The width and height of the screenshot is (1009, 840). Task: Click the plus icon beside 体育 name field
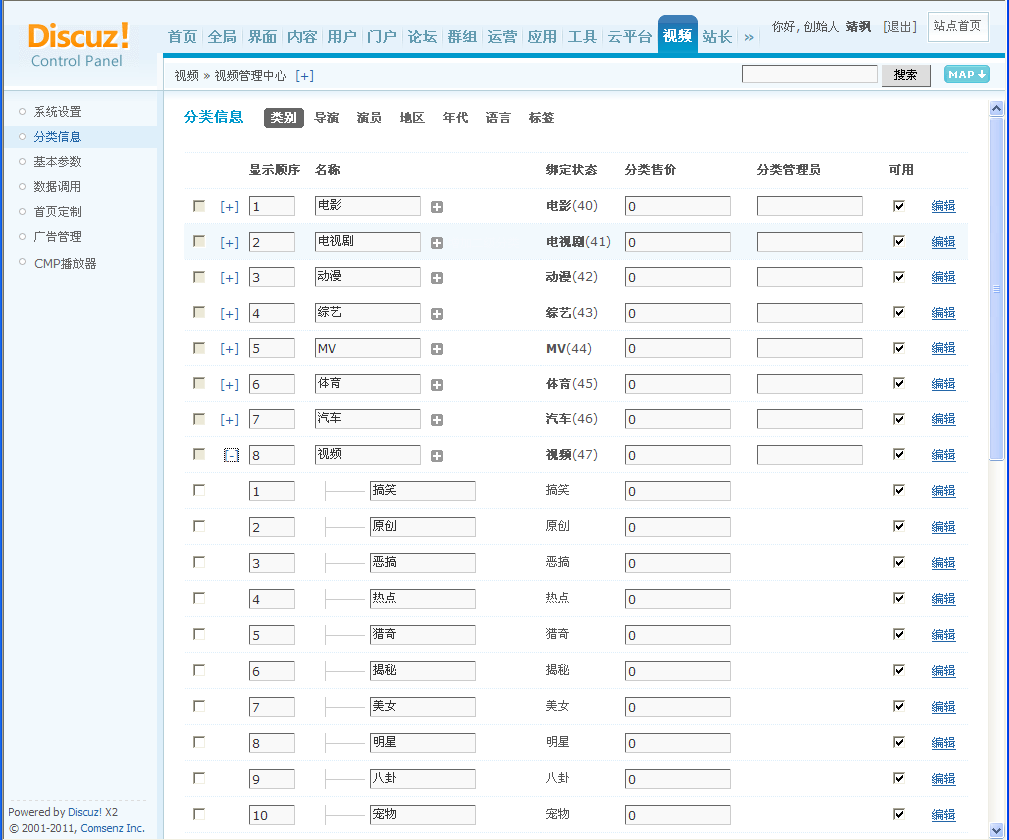click(x=437, y=385)
